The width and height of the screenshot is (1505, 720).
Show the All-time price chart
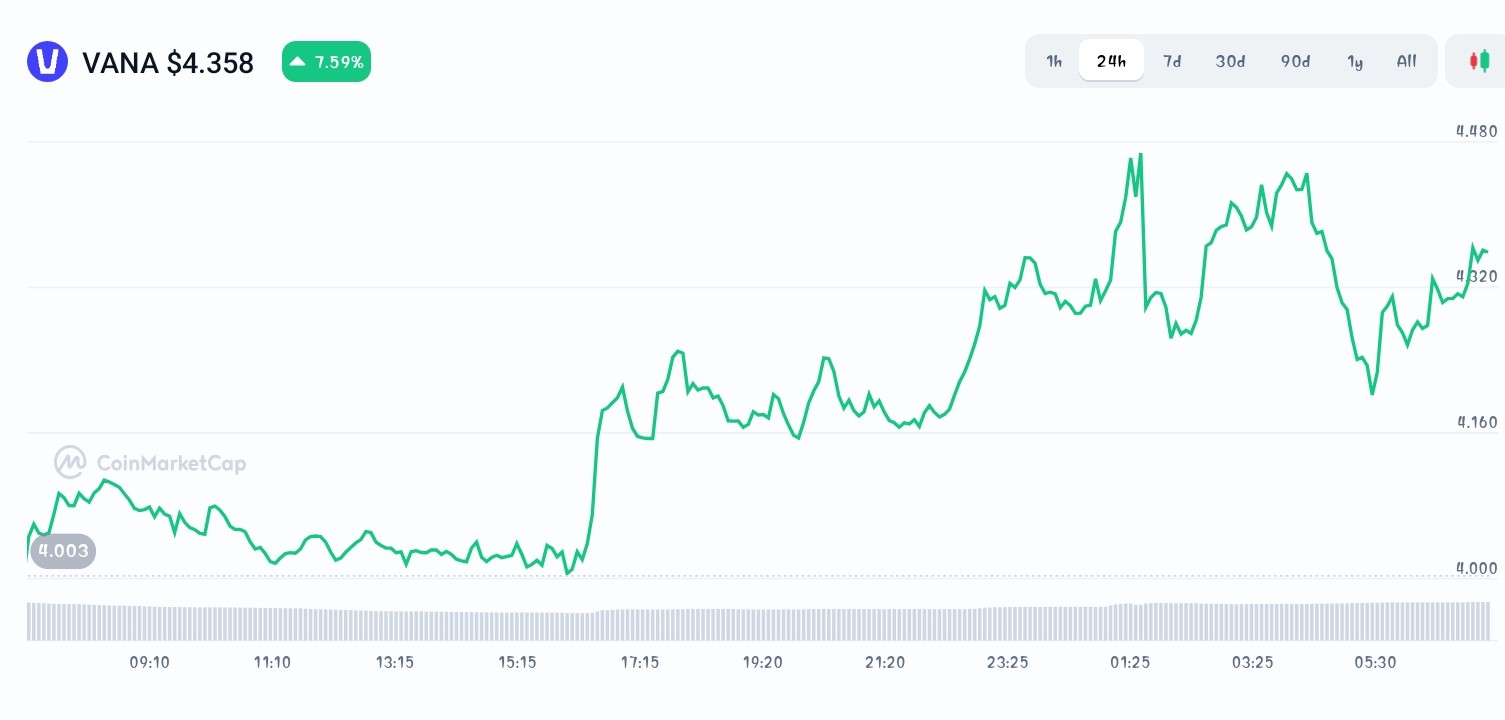pos(1406,61)
